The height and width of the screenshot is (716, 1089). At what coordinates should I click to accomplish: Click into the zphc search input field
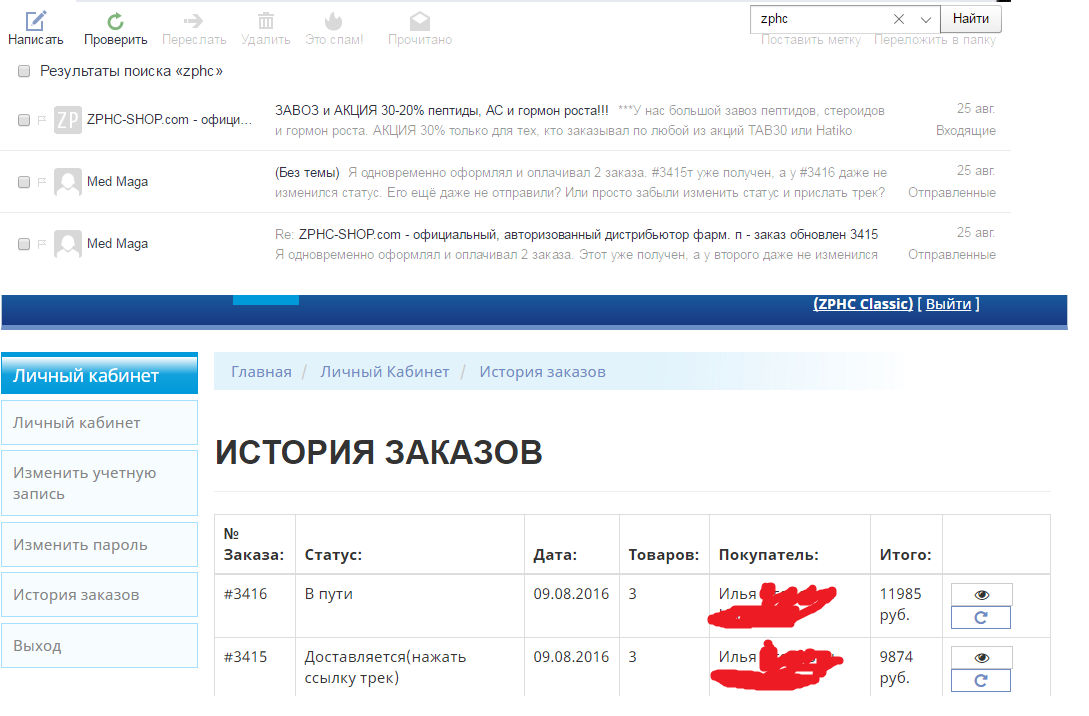(820, 19)
